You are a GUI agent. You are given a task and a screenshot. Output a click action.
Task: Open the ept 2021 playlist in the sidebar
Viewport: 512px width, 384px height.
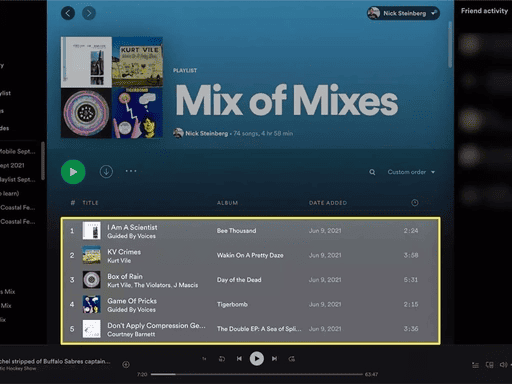click(x=12, y=165)
